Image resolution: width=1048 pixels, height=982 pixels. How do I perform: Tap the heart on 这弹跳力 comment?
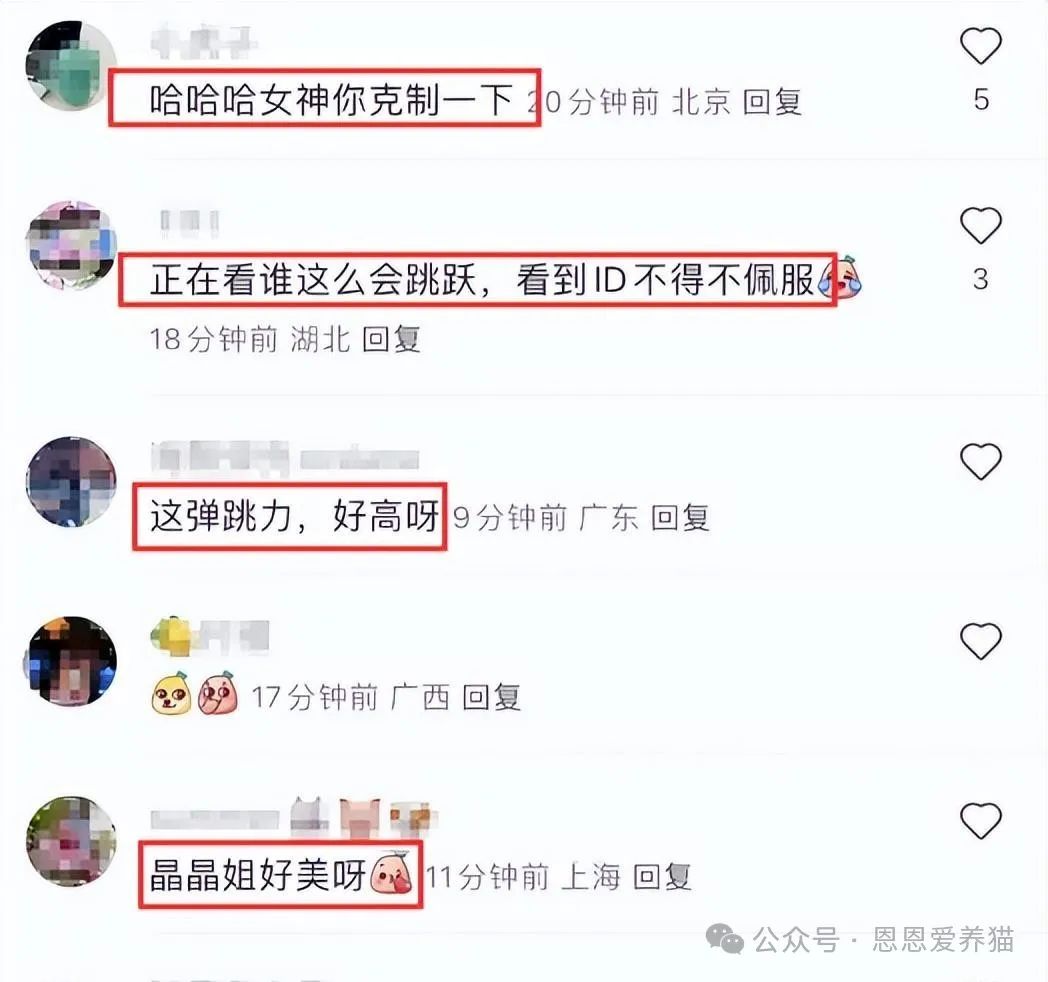tap(980, 461)
